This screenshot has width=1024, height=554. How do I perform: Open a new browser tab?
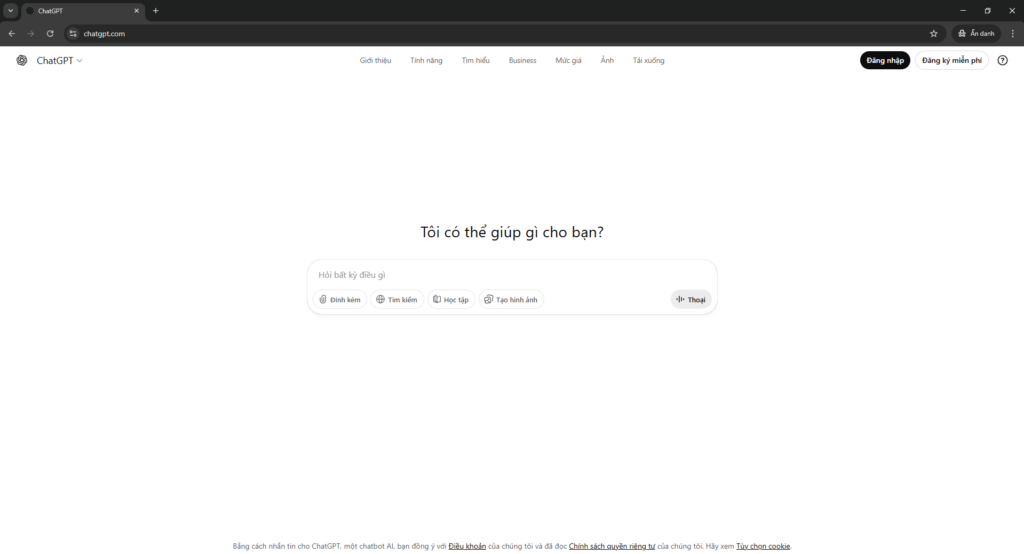pyautogui.click(x=155, y=10)
